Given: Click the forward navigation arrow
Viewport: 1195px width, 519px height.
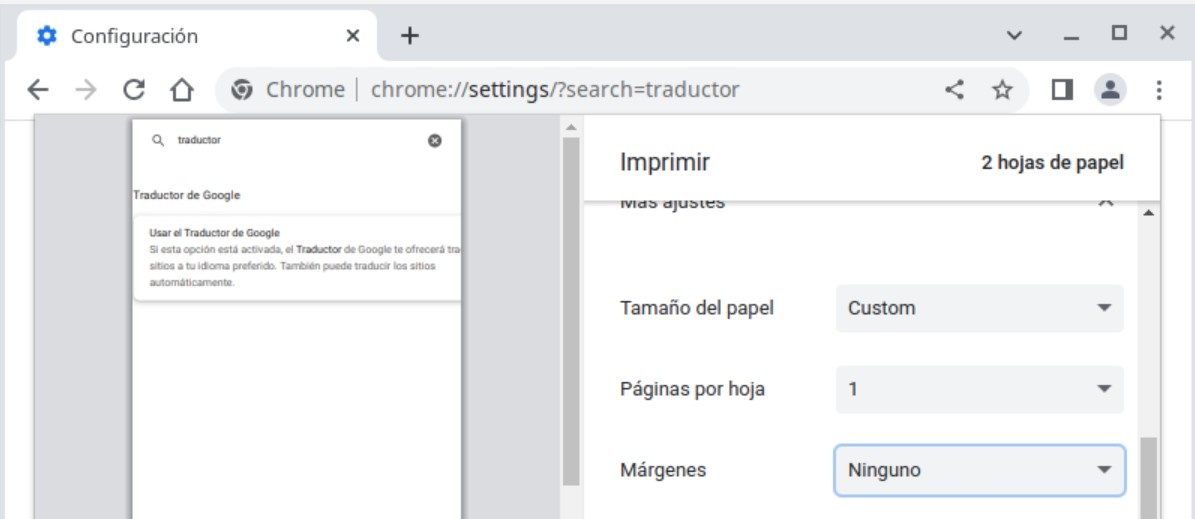Looking at the screenshot, I should tap(86, 90).
